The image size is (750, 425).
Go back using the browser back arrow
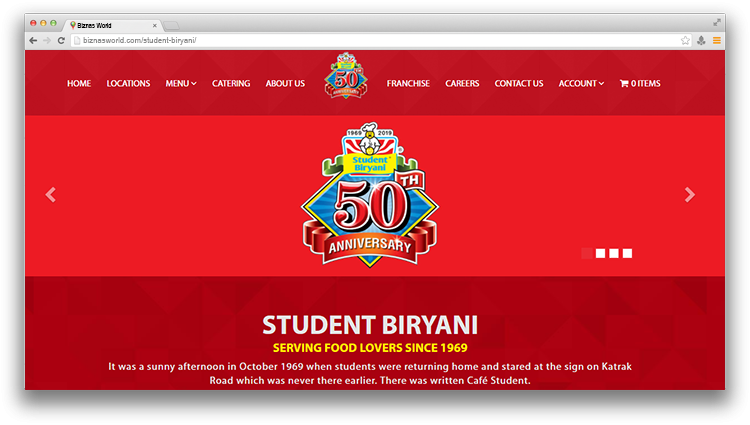coord(33,40)
